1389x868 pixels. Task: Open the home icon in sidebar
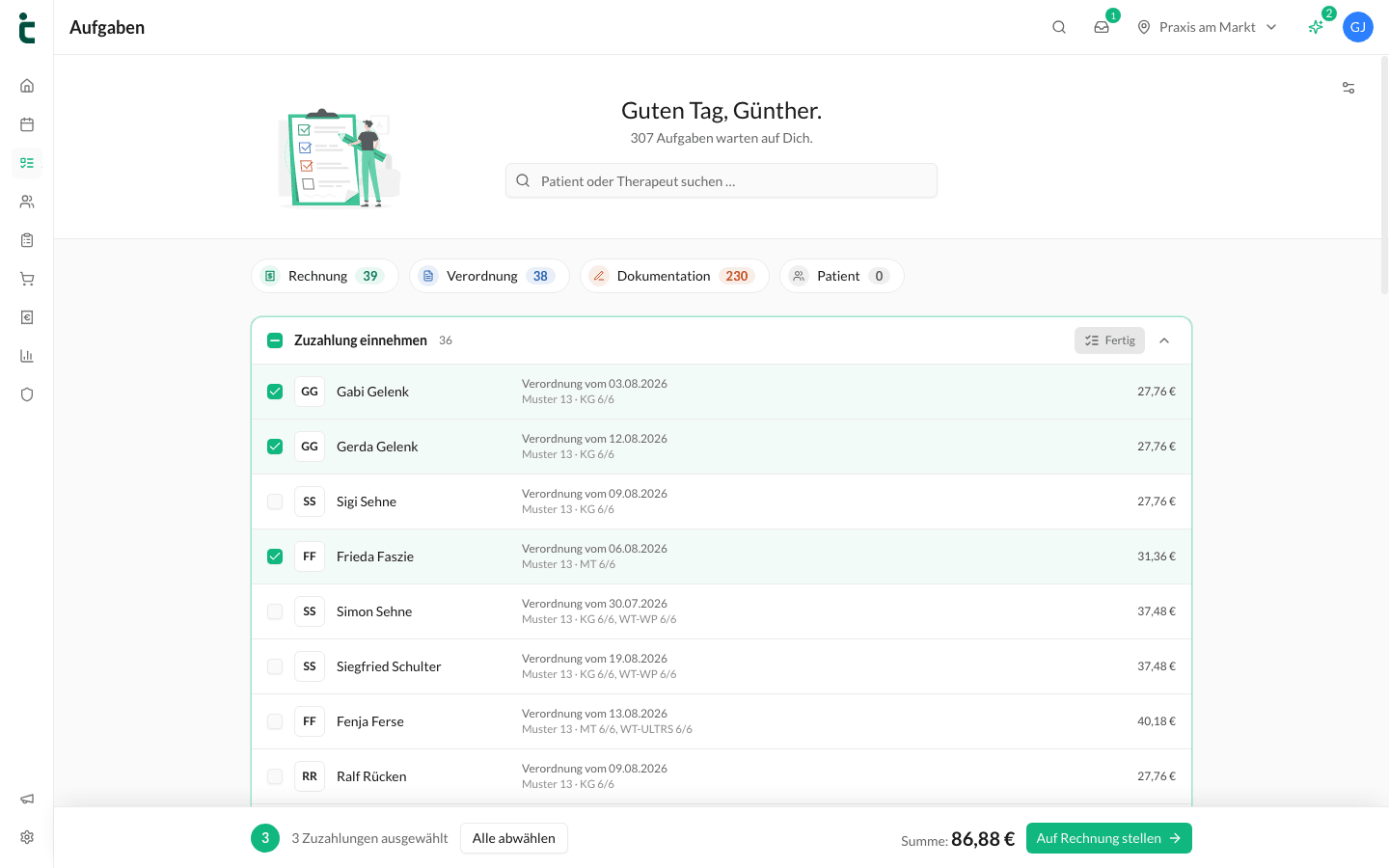[x=27, y=86]
